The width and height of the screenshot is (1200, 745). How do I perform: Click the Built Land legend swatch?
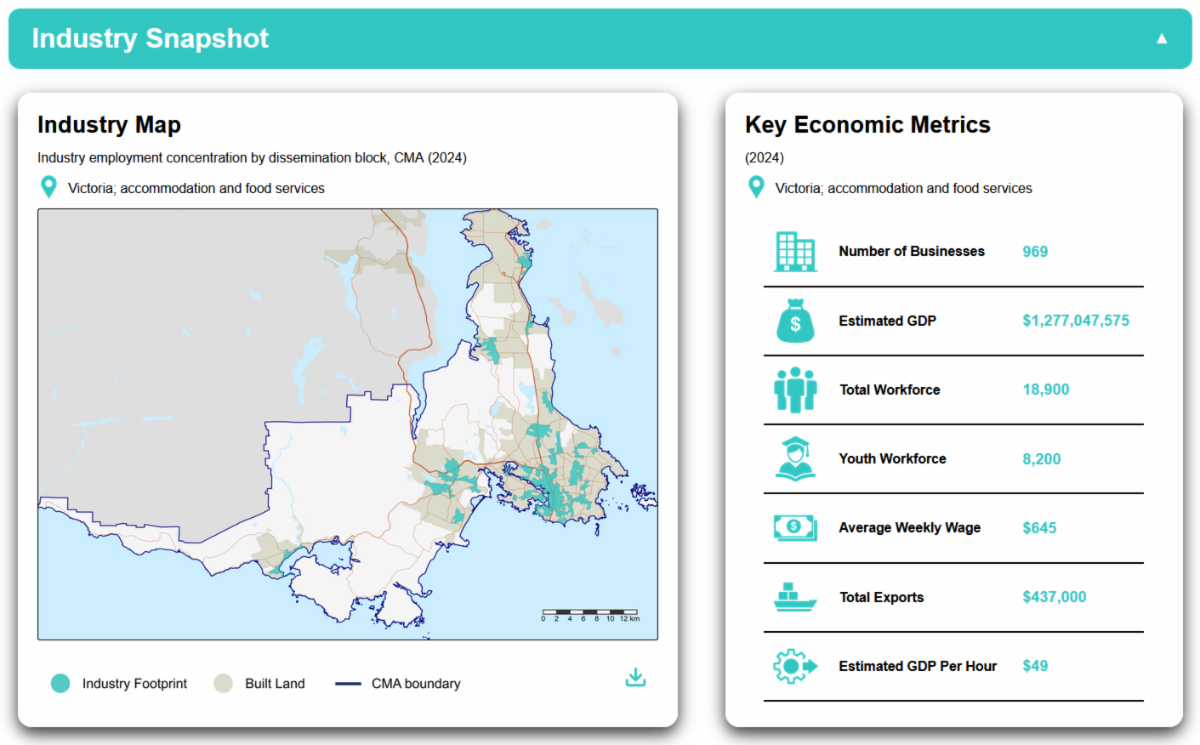tap(224, 684)
